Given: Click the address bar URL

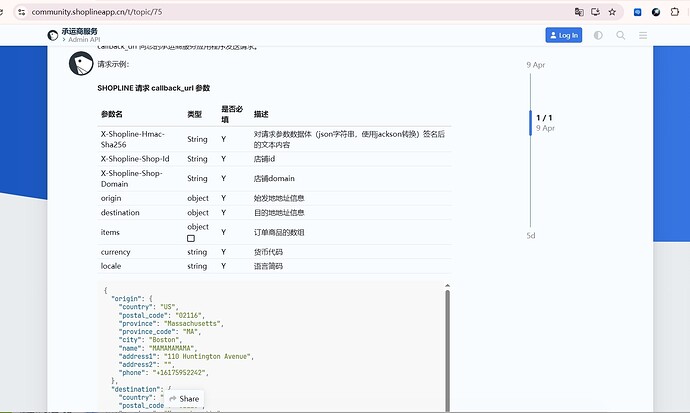Looking at the screenshot, I should coord(97,12).
